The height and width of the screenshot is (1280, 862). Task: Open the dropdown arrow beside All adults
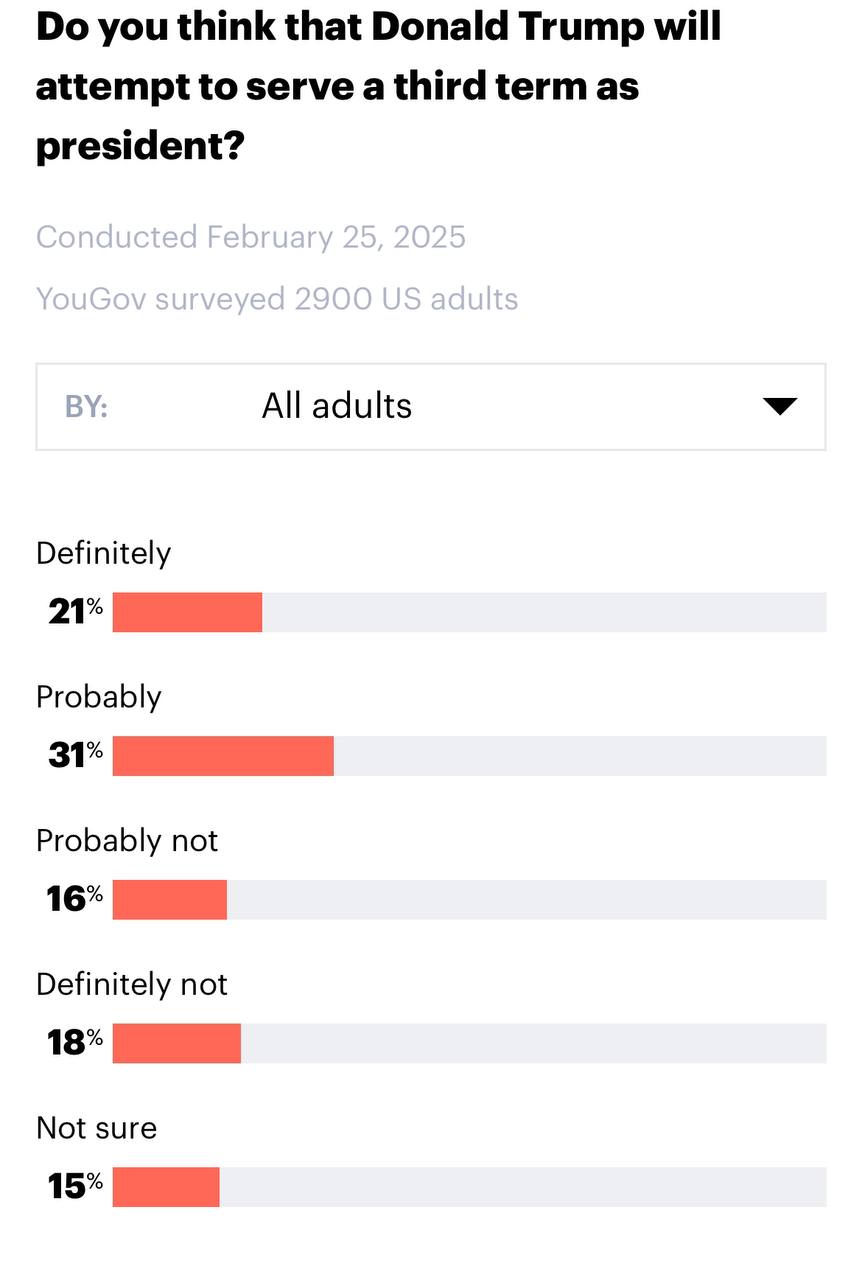[779, 406]
